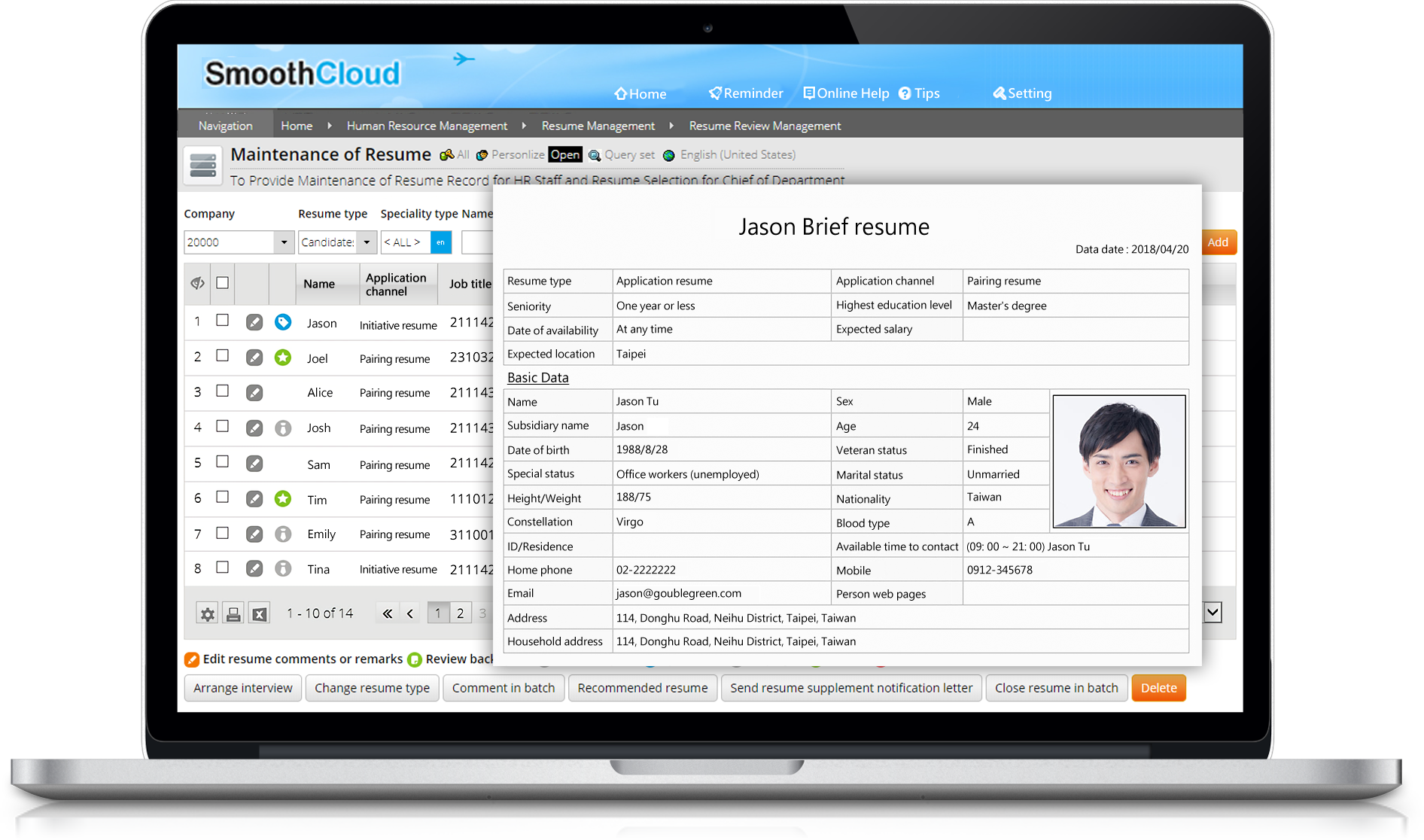Open Tips in the top banner
Viewport: 1424px width, 840px height.
point(919,93)
